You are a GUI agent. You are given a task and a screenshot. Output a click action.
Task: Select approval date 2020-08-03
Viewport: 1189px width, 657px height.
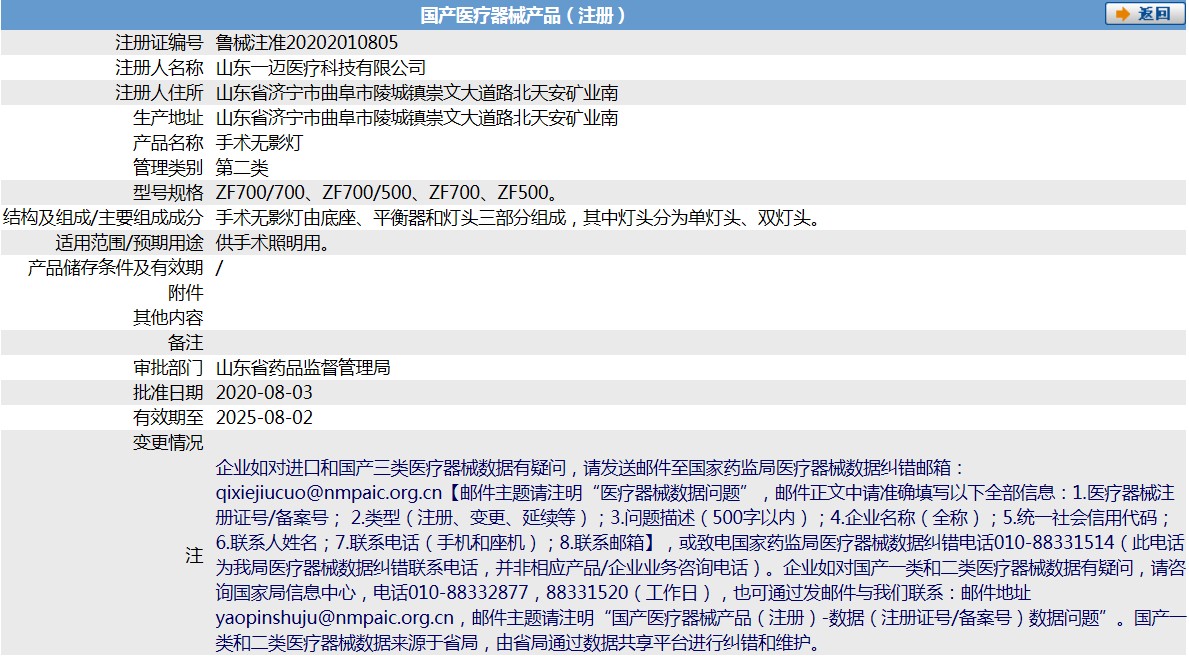click(264, 393)
